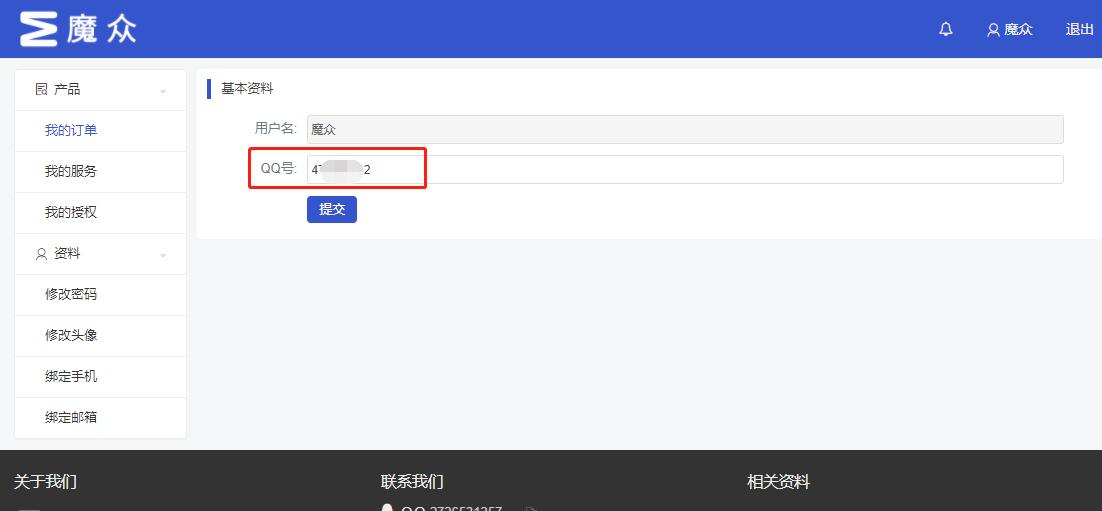Click the 魔众 username link in header

pyautogui.click(x=1018, y=30)
